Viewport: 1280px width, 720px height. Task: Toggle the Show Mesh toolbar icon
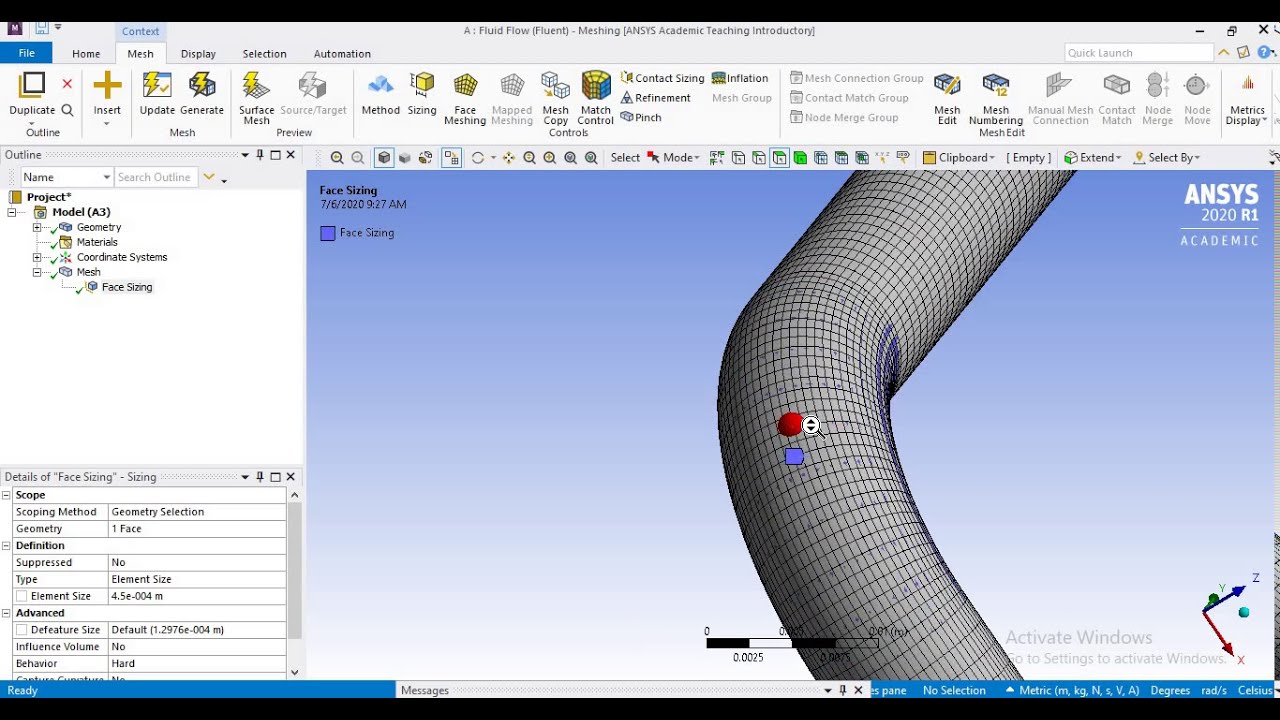[452, 158]
